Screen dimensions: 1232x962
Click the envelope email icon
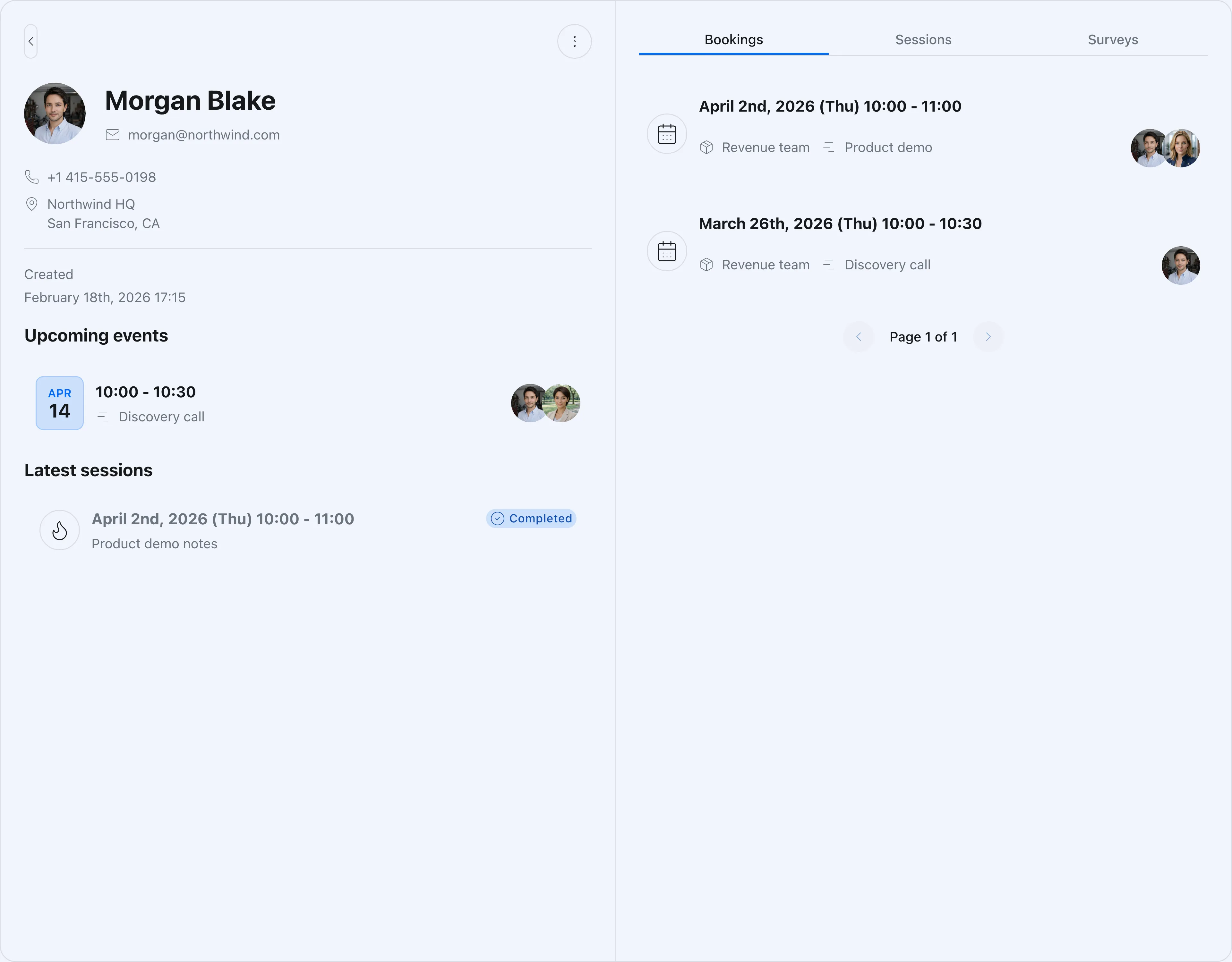point(113,135)
